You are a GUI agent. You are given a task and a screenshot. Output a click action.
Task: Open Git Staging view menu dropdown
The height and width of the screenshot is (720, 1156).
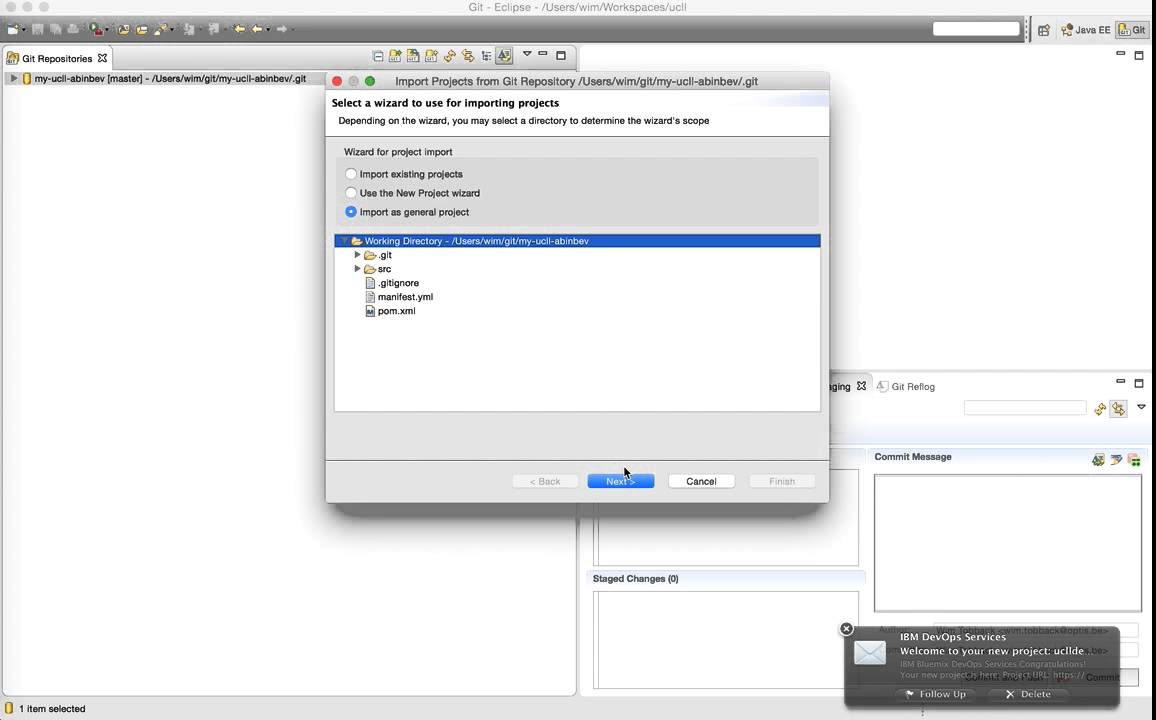click(x=1141, y=407)
